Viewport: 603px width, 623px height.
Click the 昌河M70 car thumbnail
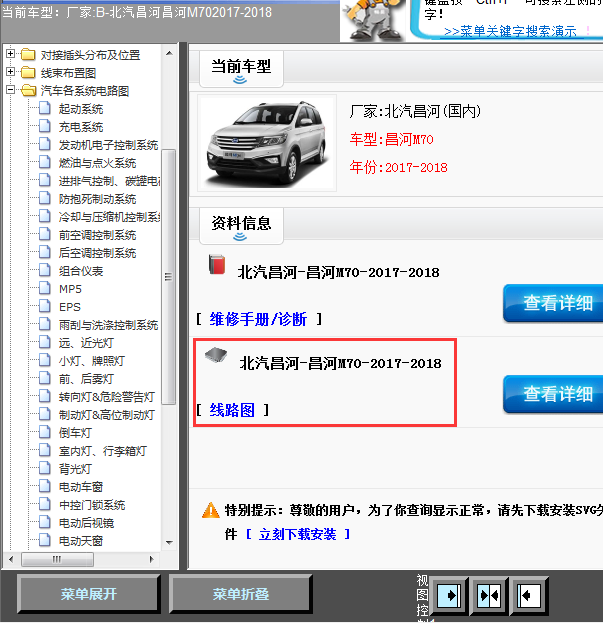click(267, 143)
